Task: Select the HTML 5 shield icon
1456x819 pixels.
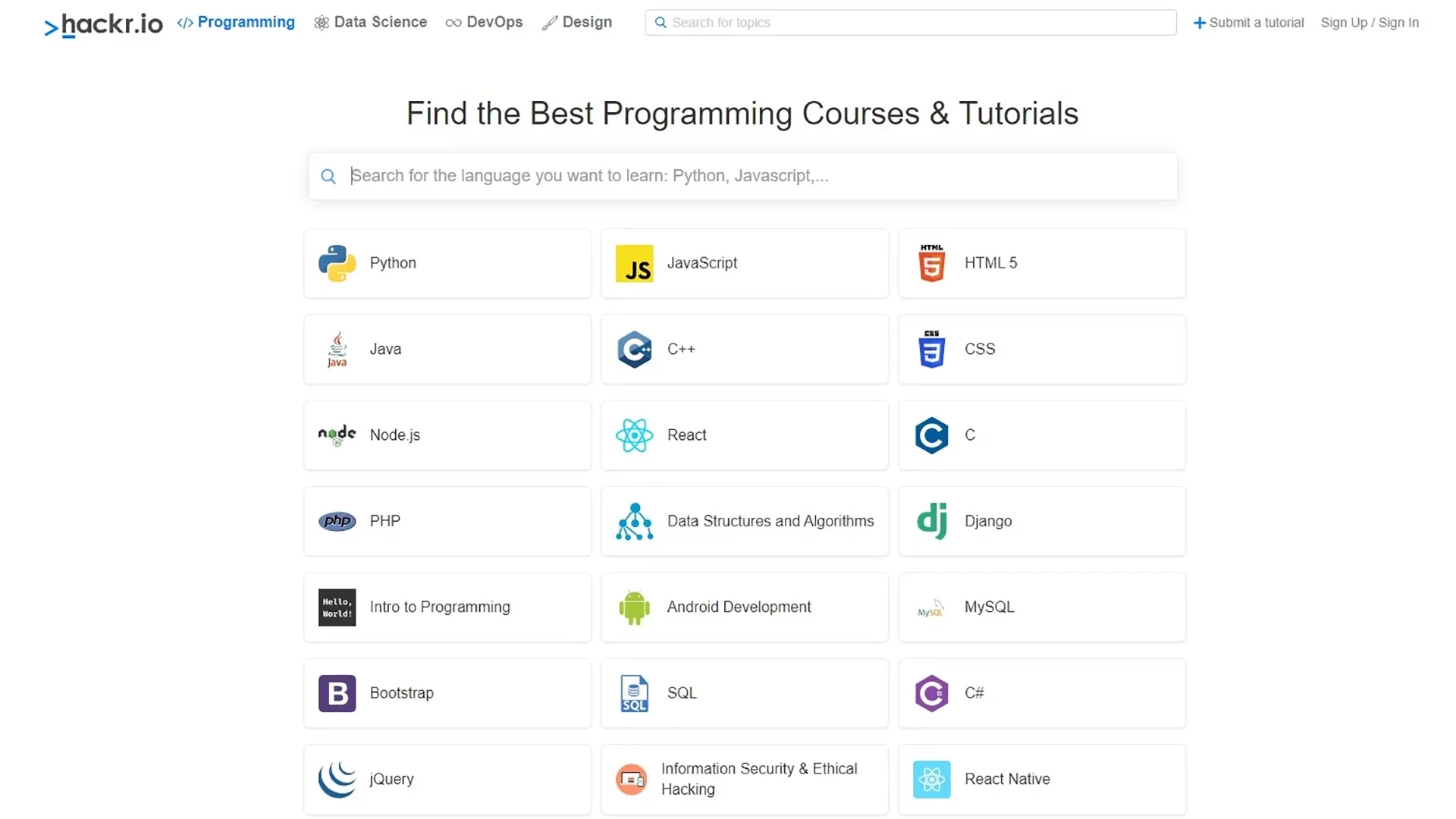Action: click(x=931, y=263)
